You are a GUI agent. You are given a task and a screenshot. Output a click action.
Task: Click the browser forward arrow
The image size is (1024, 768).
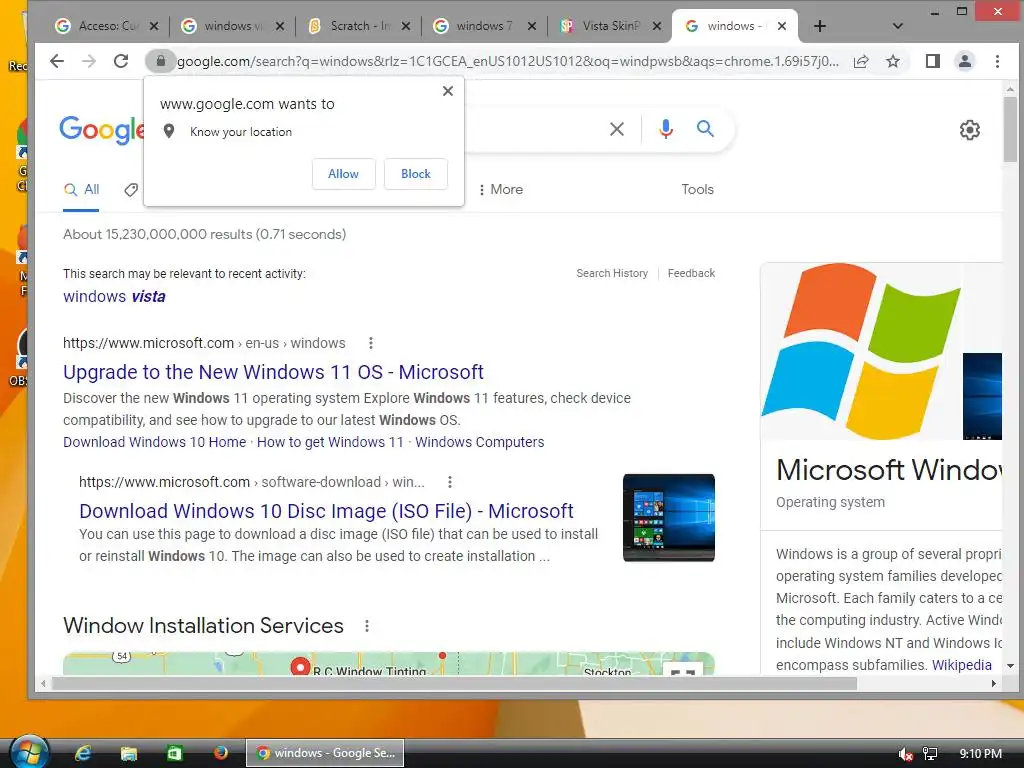coord(89,61)
